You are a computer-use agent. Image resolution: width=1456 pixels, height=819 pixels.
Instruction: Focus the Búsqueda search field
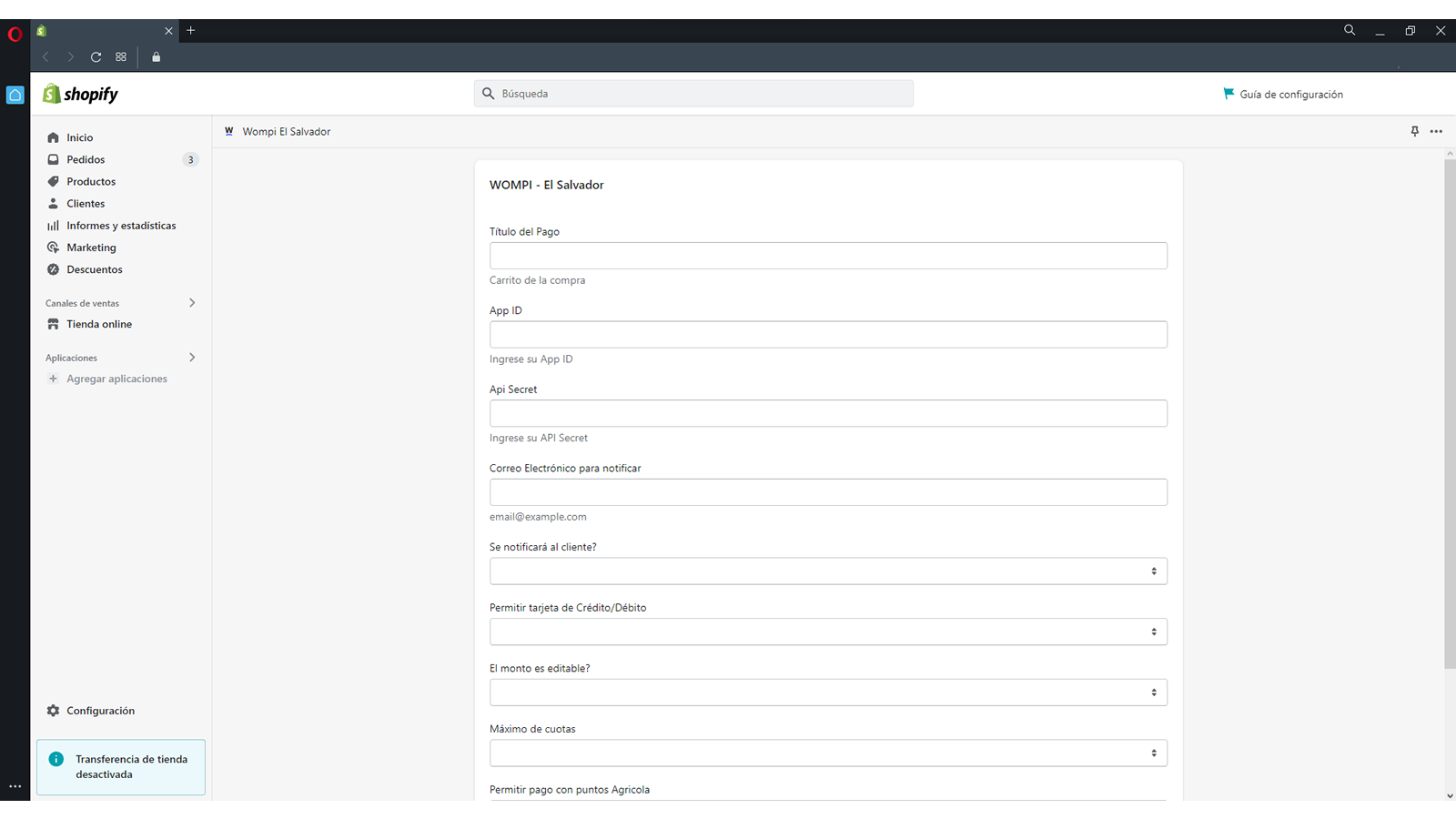[x=693, y=94]
